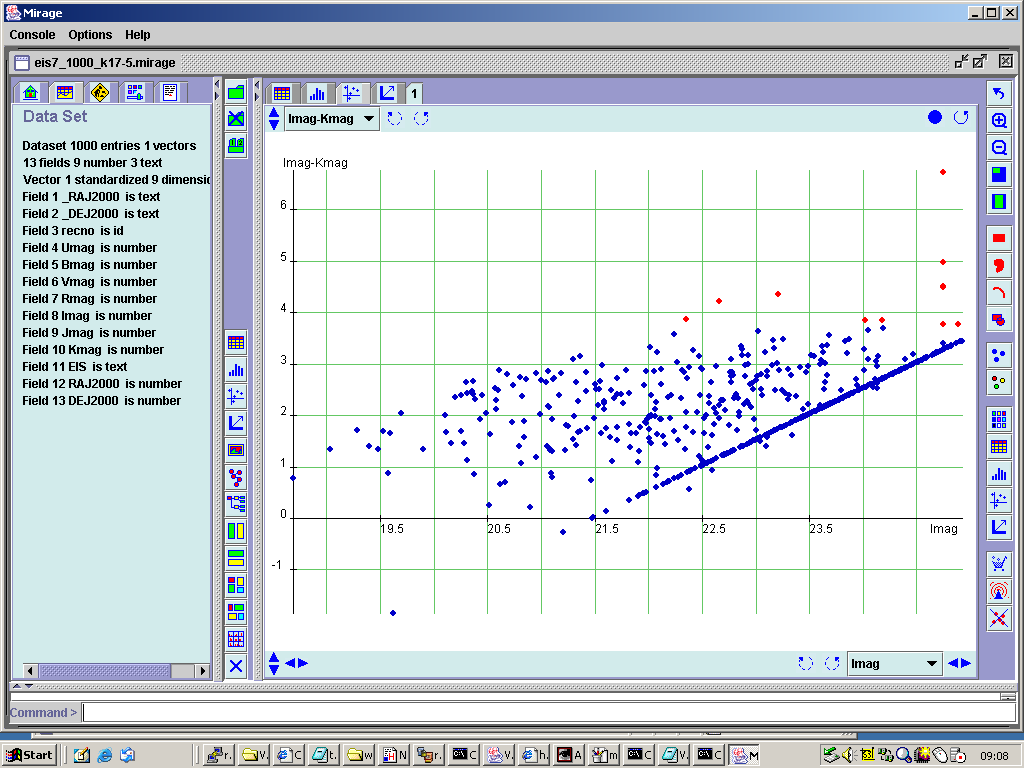
Task: Click the shopping cart icon
Action: coord(998,563)
